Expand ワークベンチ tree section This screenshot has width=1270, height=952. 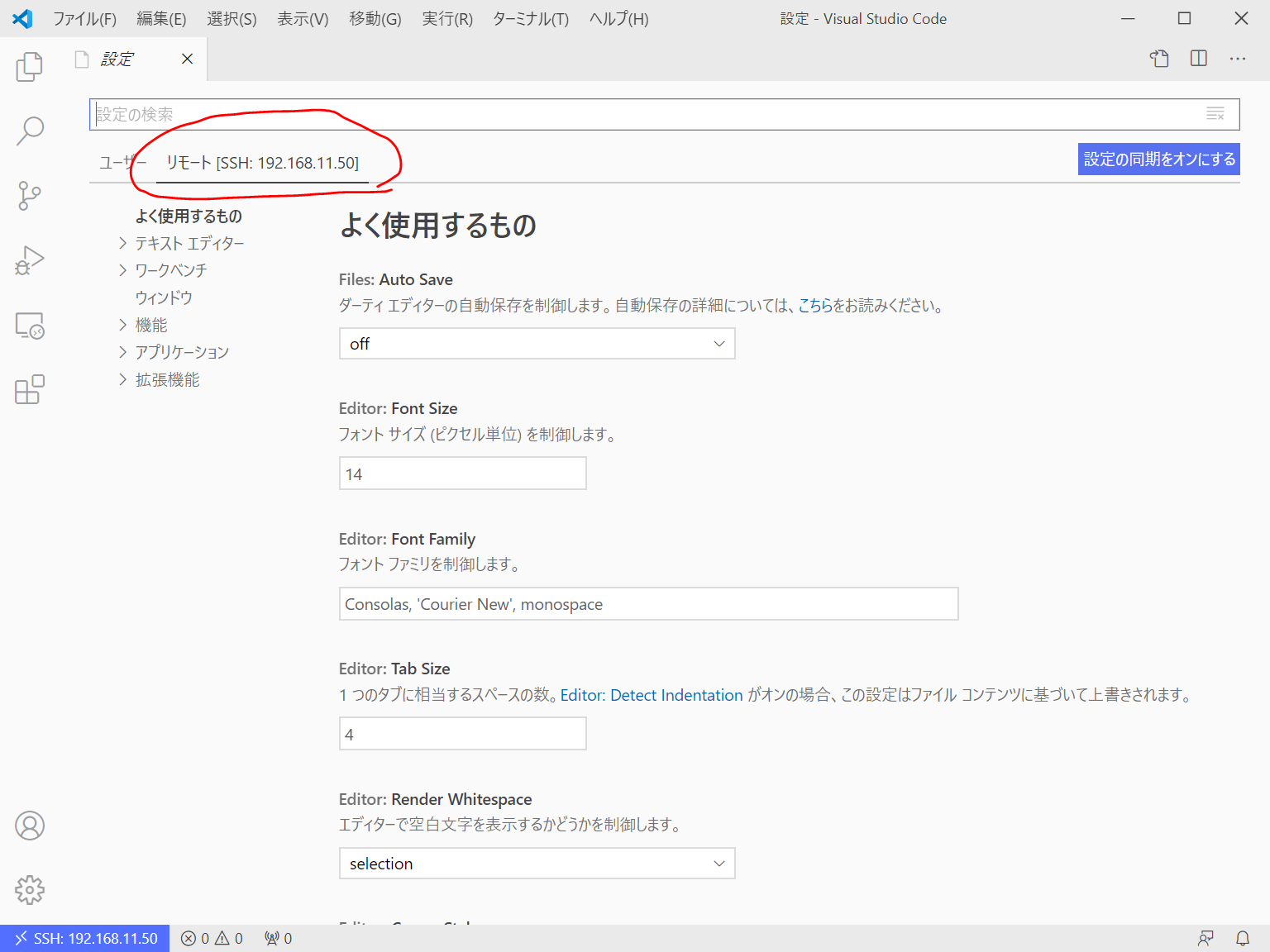pos(122,270)
